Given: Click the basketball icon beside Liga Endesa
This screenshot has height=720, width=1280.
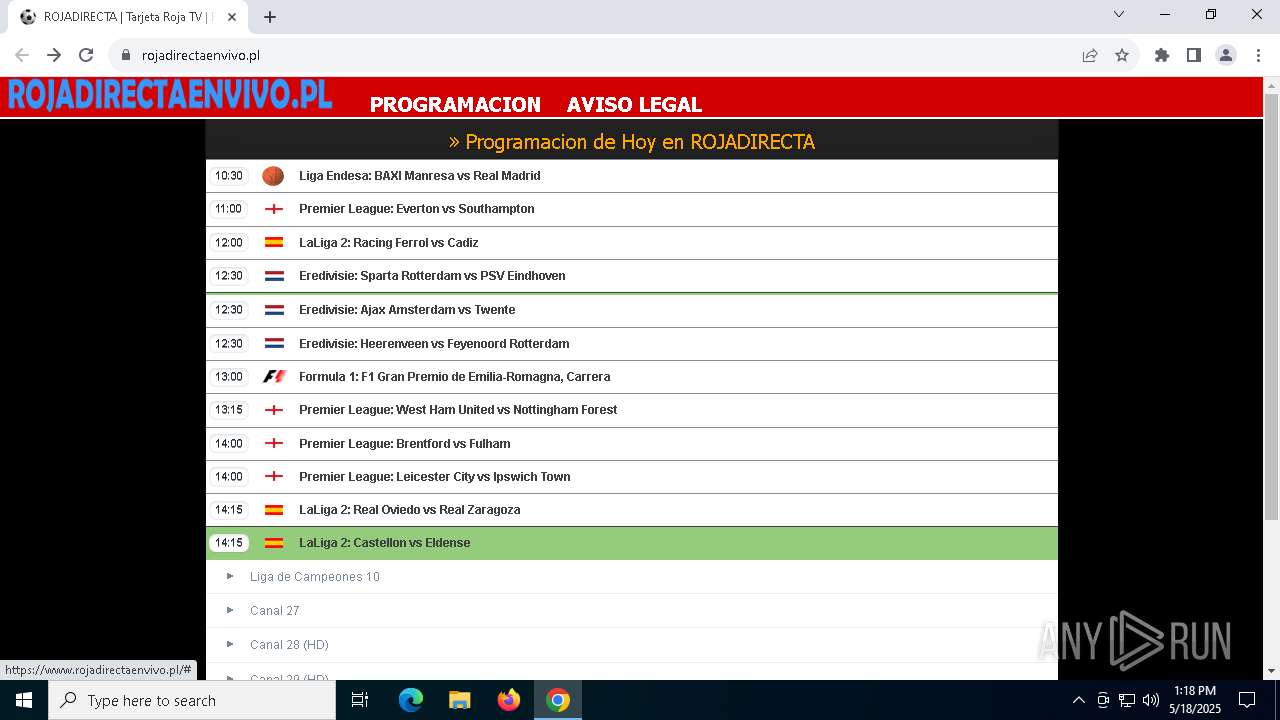Looking at the screenshot, I should pyautogui.click(x=273, y=176).
